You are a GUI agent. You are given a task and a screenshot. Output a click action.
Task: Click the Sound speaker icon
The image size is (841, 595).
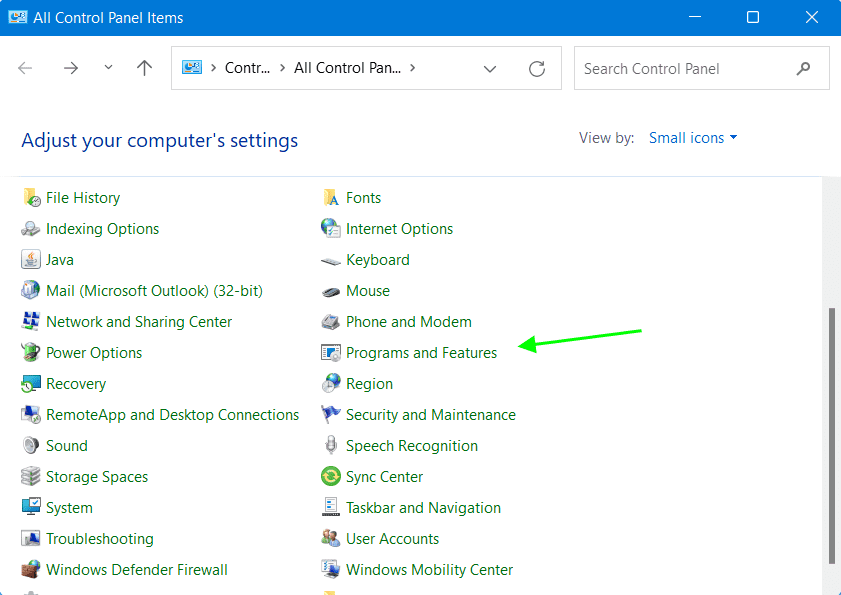point(31,445)
